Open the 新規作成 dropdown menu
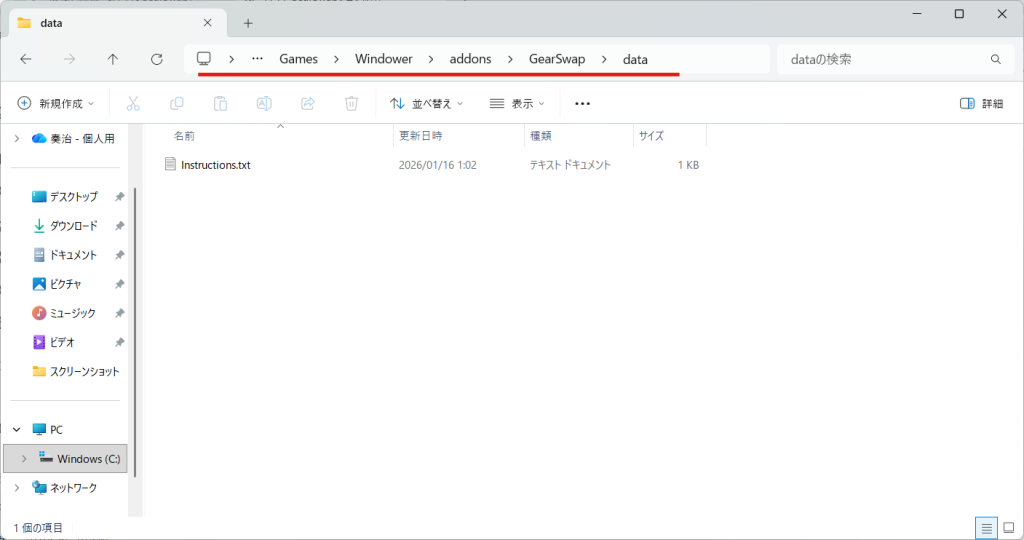 tap(56, 103)
